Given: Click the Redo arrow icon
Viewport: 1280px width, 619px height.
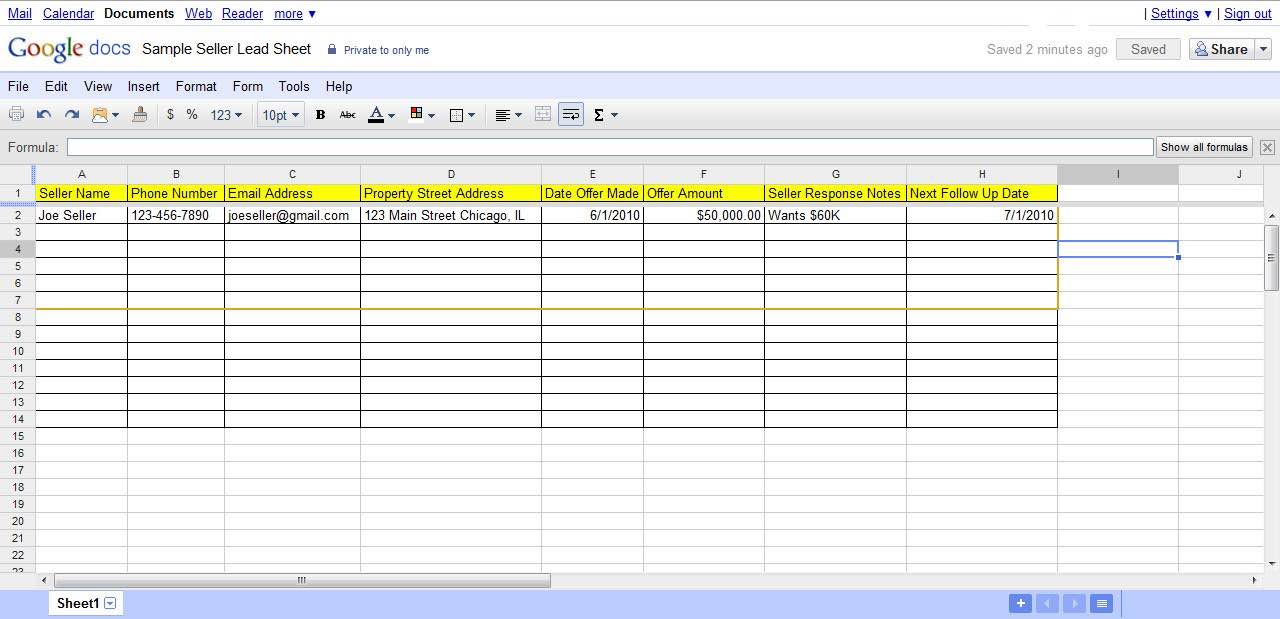Looking at the screenshot, I should (72, 115).
